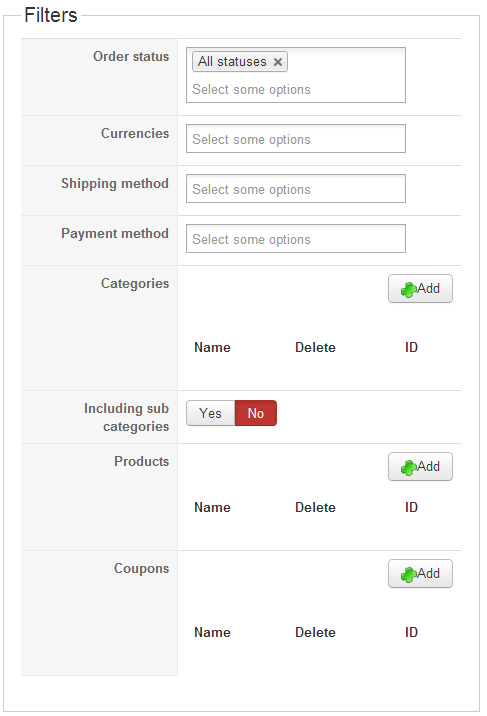The image size is (487, 716).
Task: Click the green plus icon in Categories Add
Action: coord(408,290)
